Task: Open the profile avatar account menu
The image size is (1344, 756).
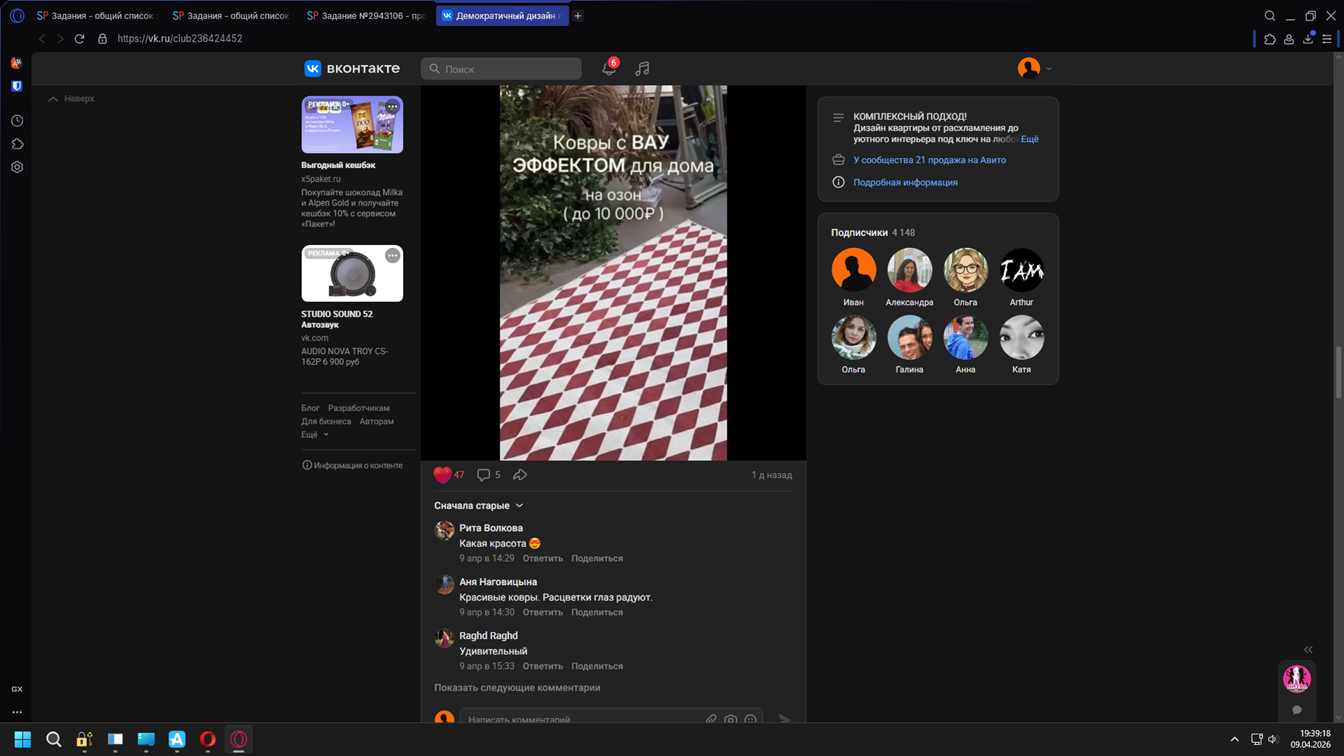Action: pos(1033,68)
